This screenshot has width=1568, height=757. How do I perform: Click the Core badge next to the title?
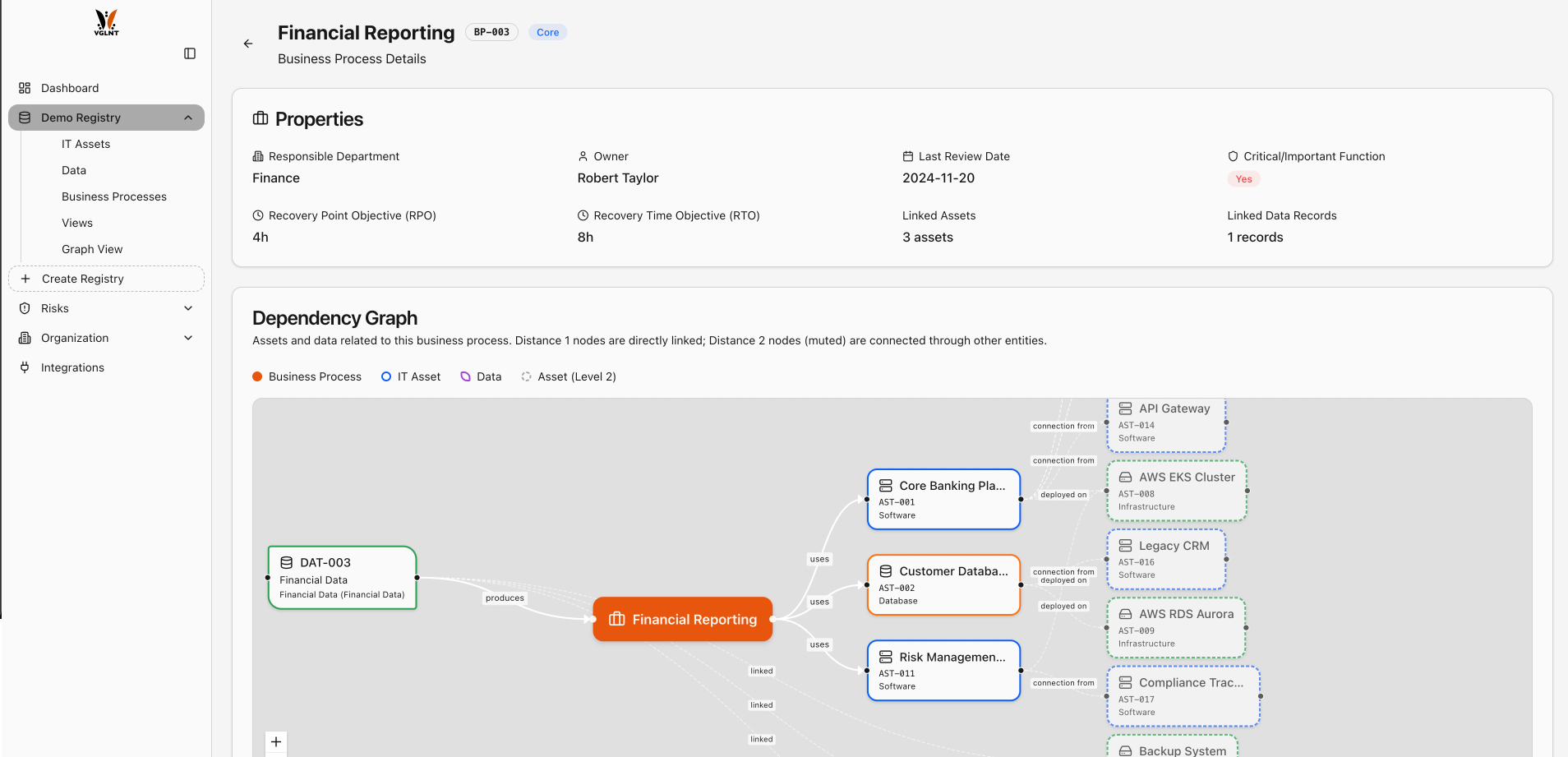coord(547,32)
